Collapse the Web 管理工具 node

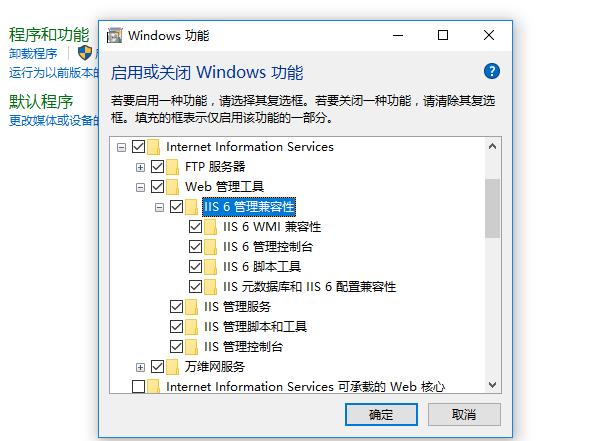click(140, 187)
